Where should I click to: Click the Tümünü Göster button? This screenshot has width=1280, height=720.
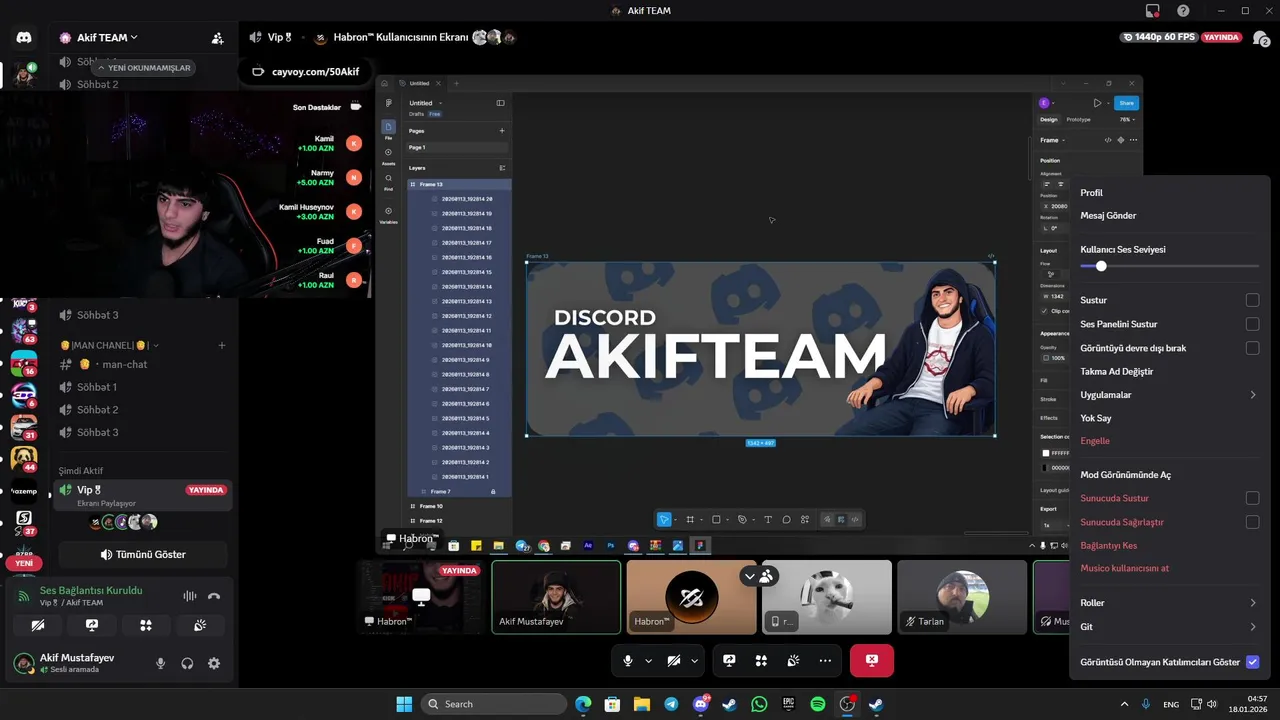coord(143,555)
